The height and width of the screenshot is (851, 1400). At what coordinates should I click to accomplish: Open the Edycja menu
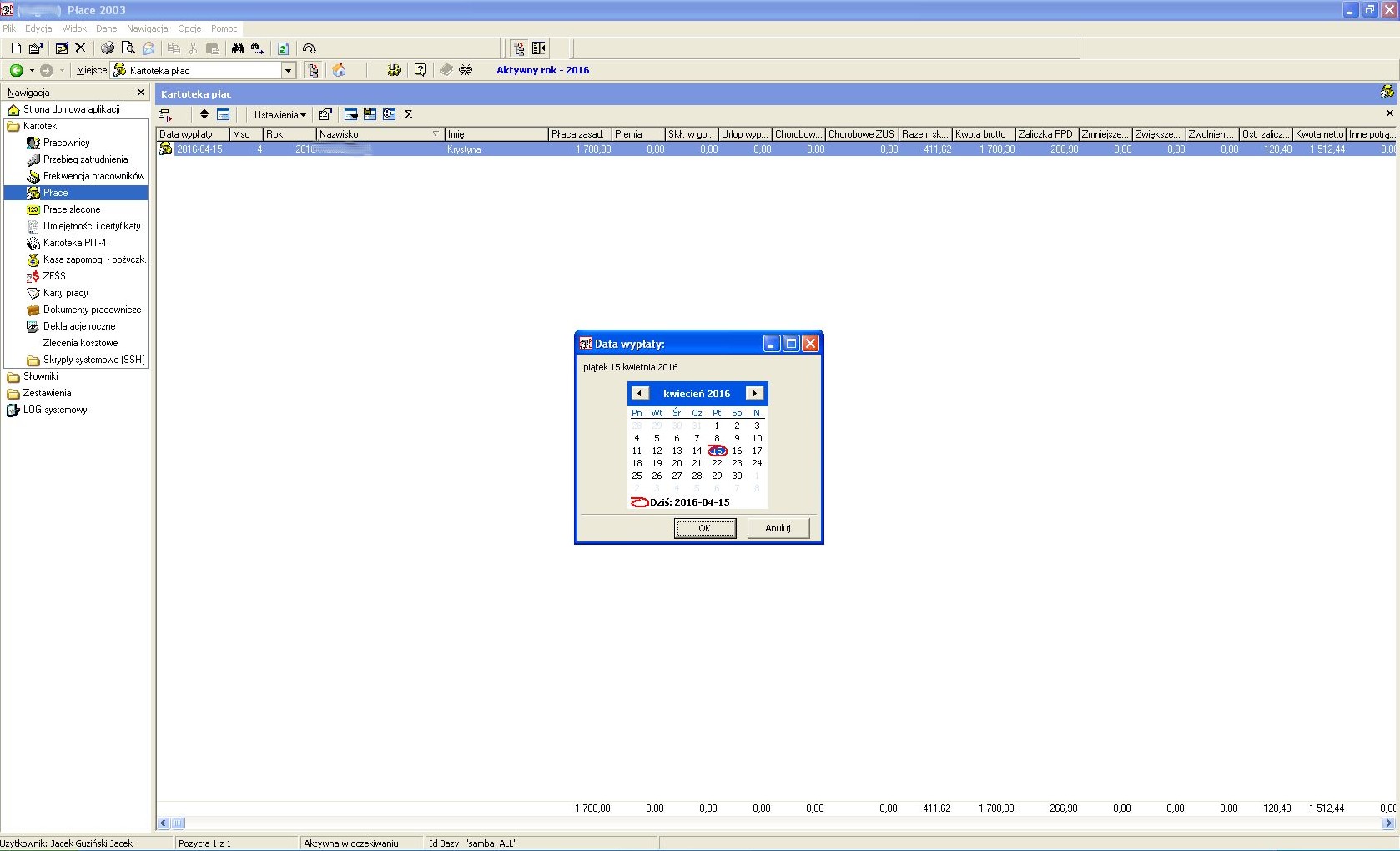38,28
